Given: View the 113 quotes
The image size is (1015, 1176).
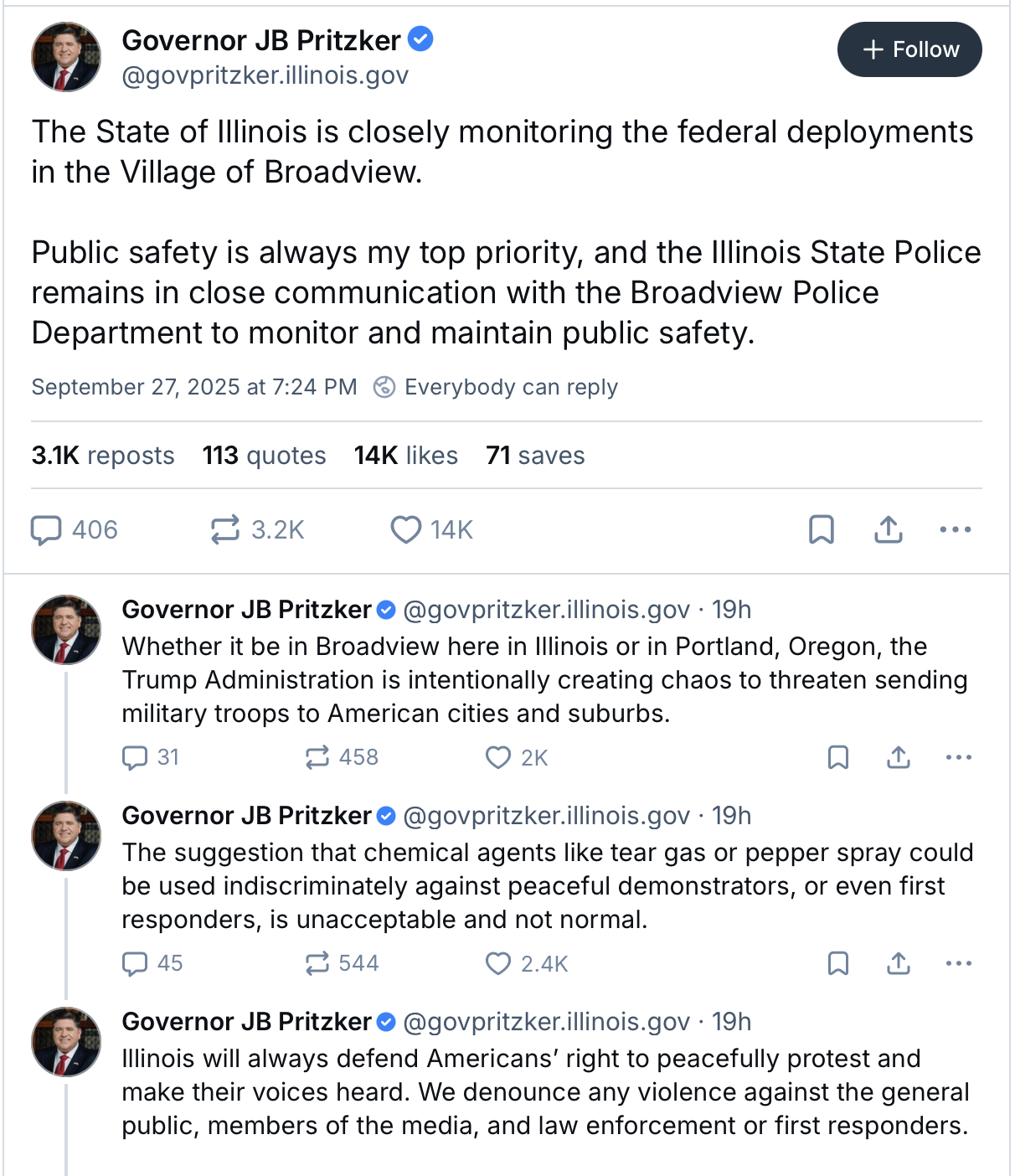Looking at the screenshot, I should pyautogui.click(x=264, y=456).
